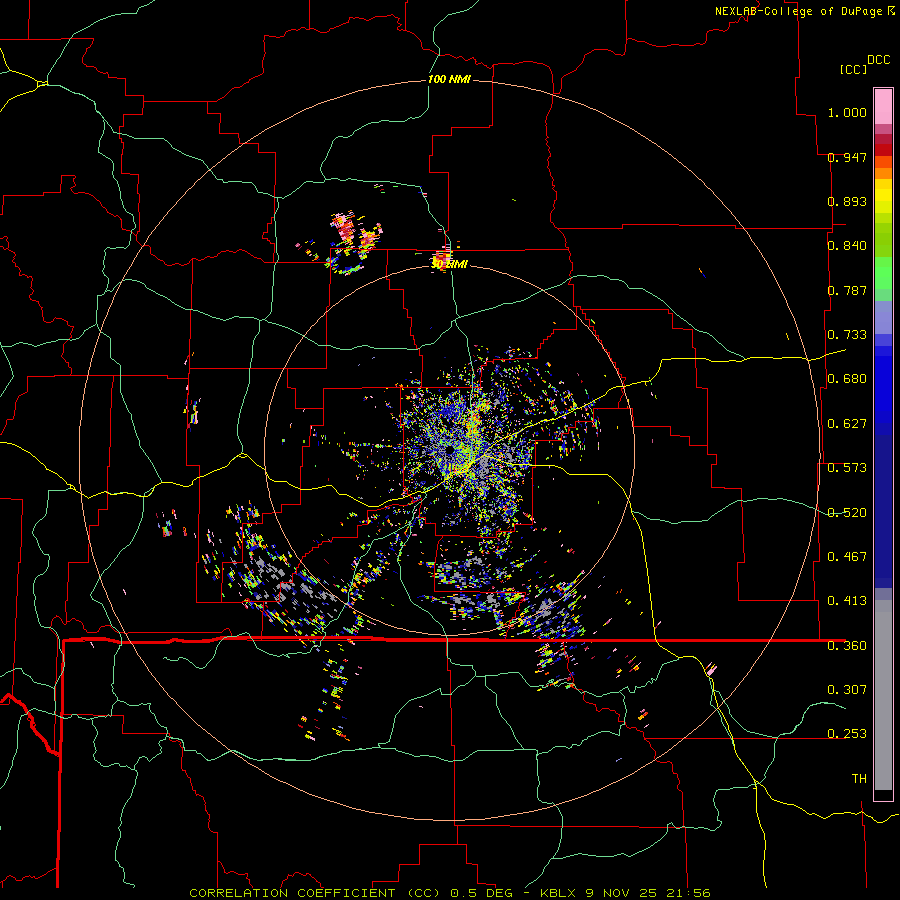Click the 0.360 legend value
The width and height of the screenshot is (900, 900).
(x=847, y=646)
